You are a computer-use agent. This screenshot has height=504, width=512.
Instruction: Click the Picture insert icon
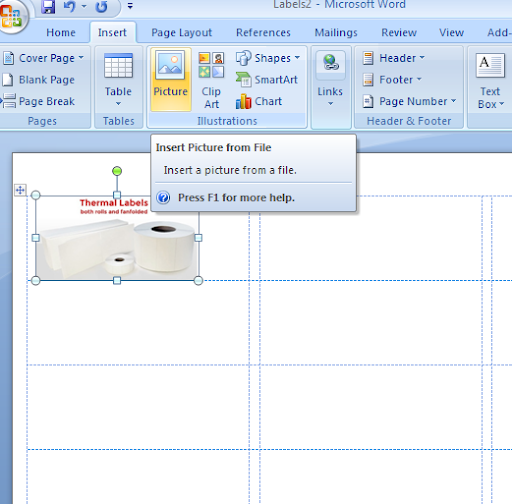[x=170, y=79]
